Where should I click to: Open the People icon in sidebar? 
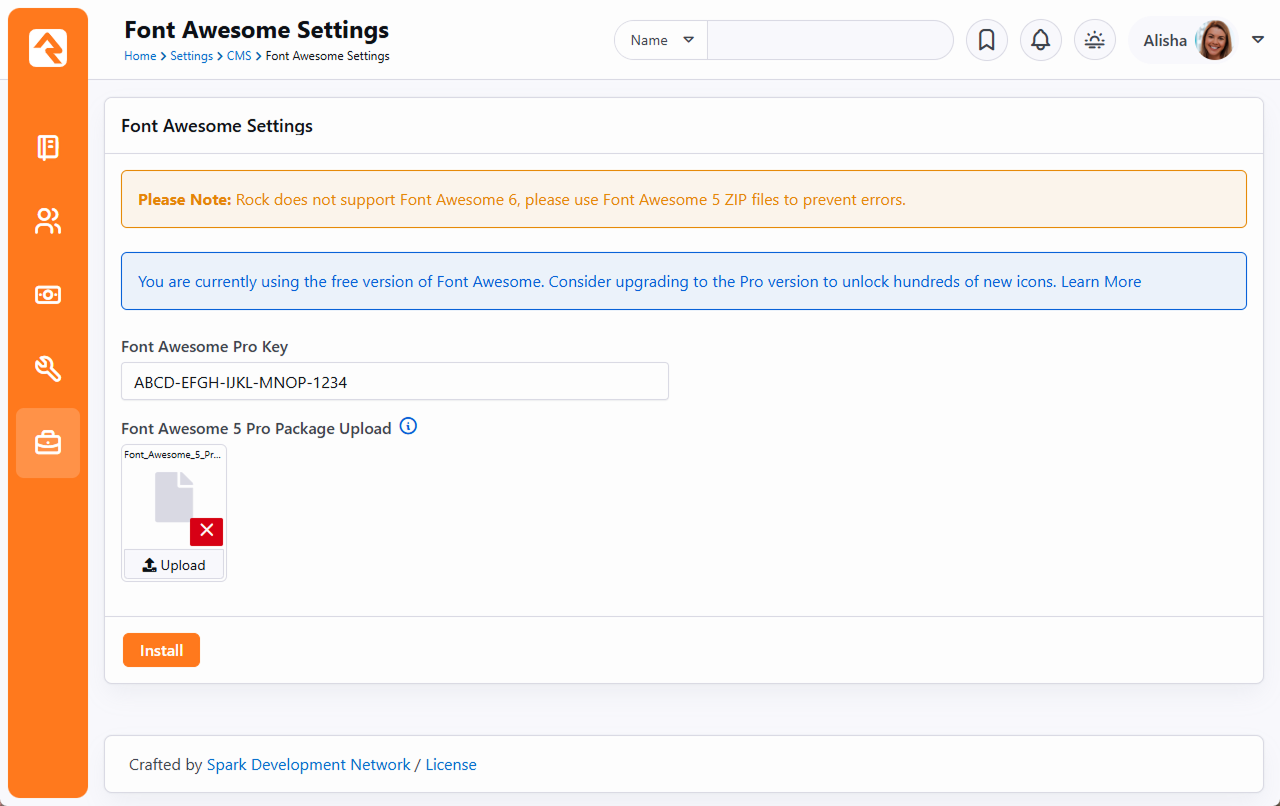point(48,221)
